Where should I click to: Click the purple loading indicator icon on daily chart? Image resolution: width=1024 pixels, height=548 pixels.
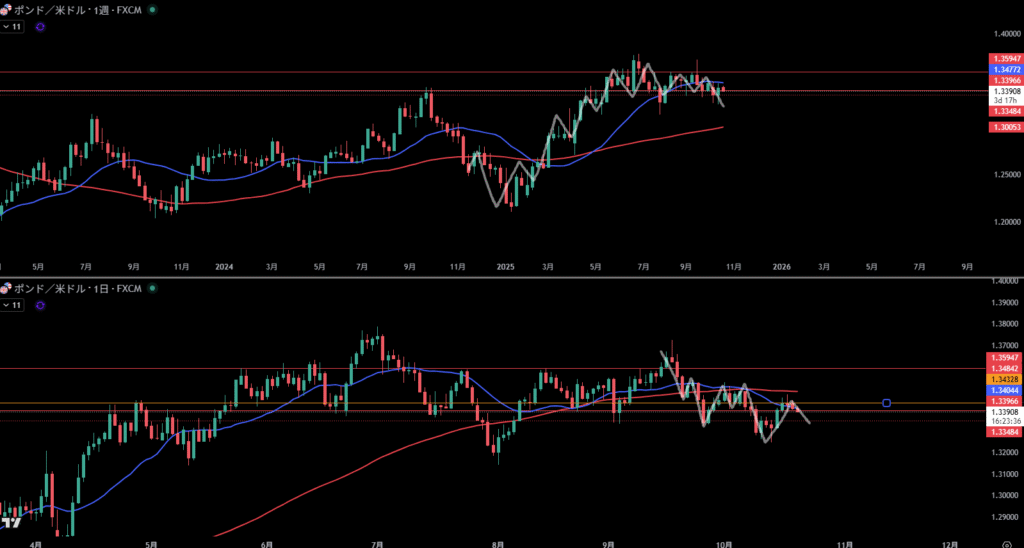pos(39,304)
